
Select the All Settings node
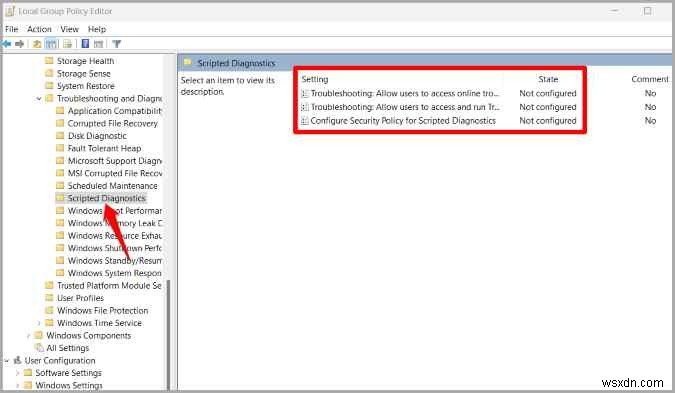pyautogui.click(x=68, y=348)
